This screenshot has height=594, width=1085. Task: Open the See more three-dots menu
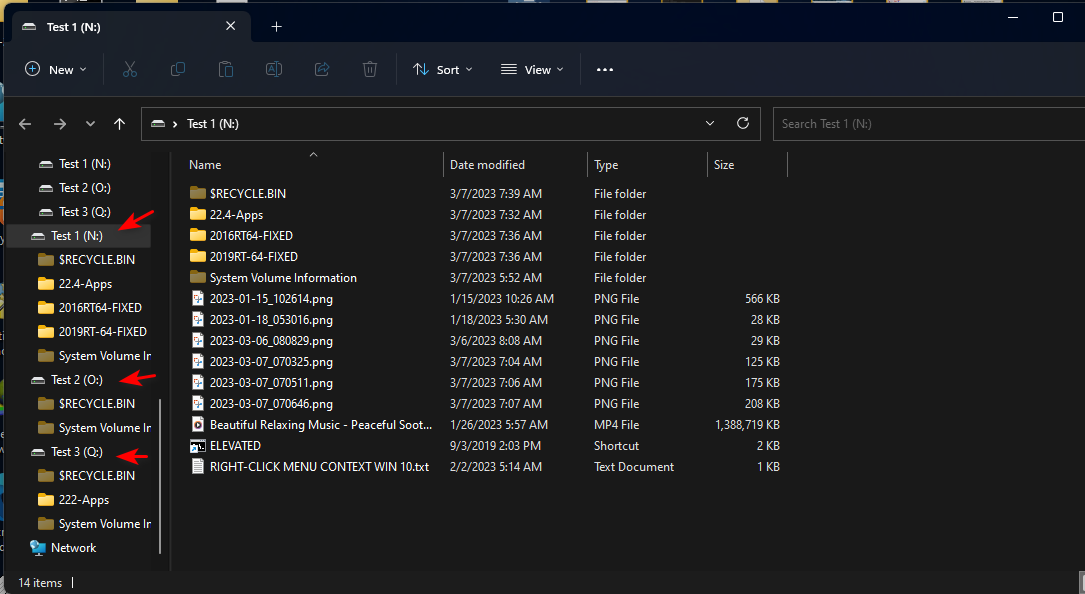(x=605, y=69)
